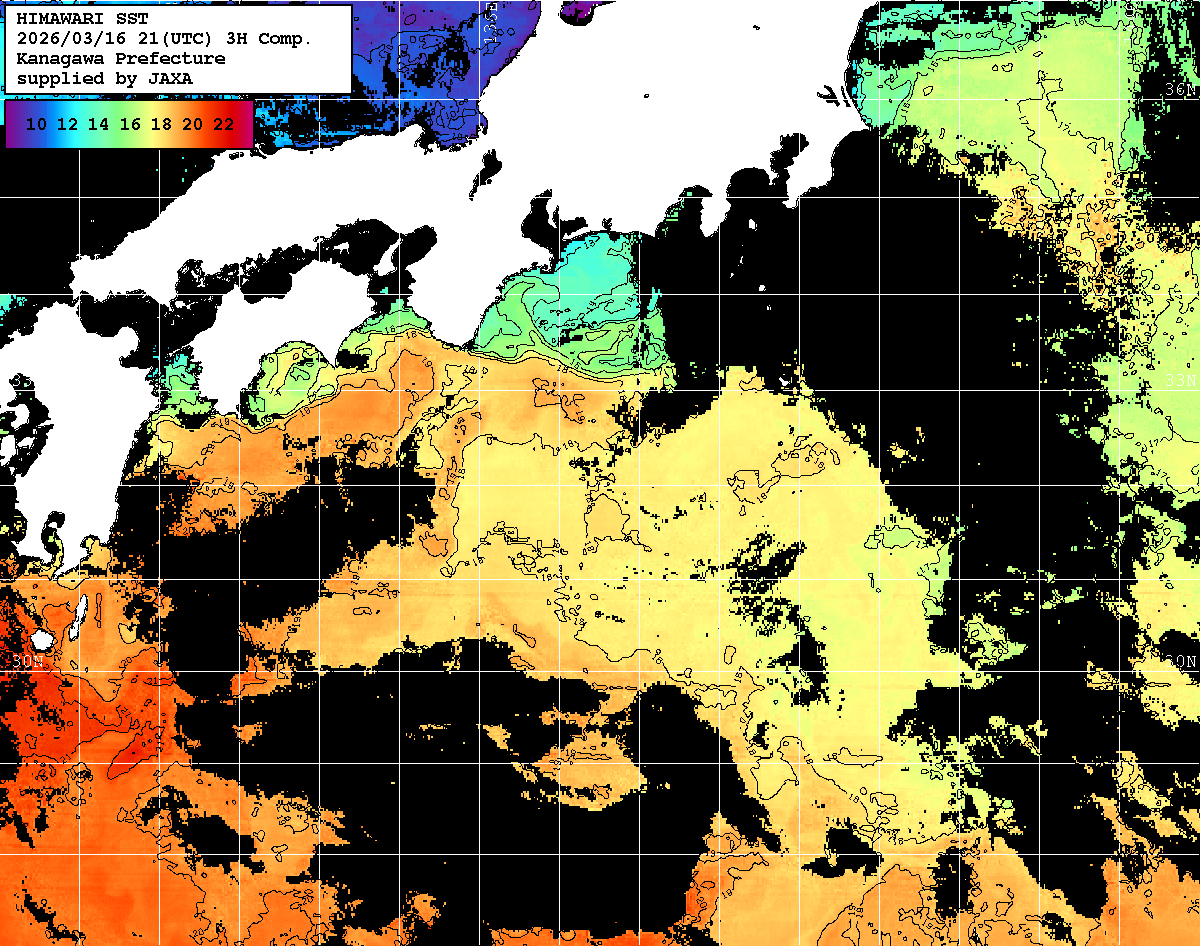Click the purple left end of color scale

13,125
